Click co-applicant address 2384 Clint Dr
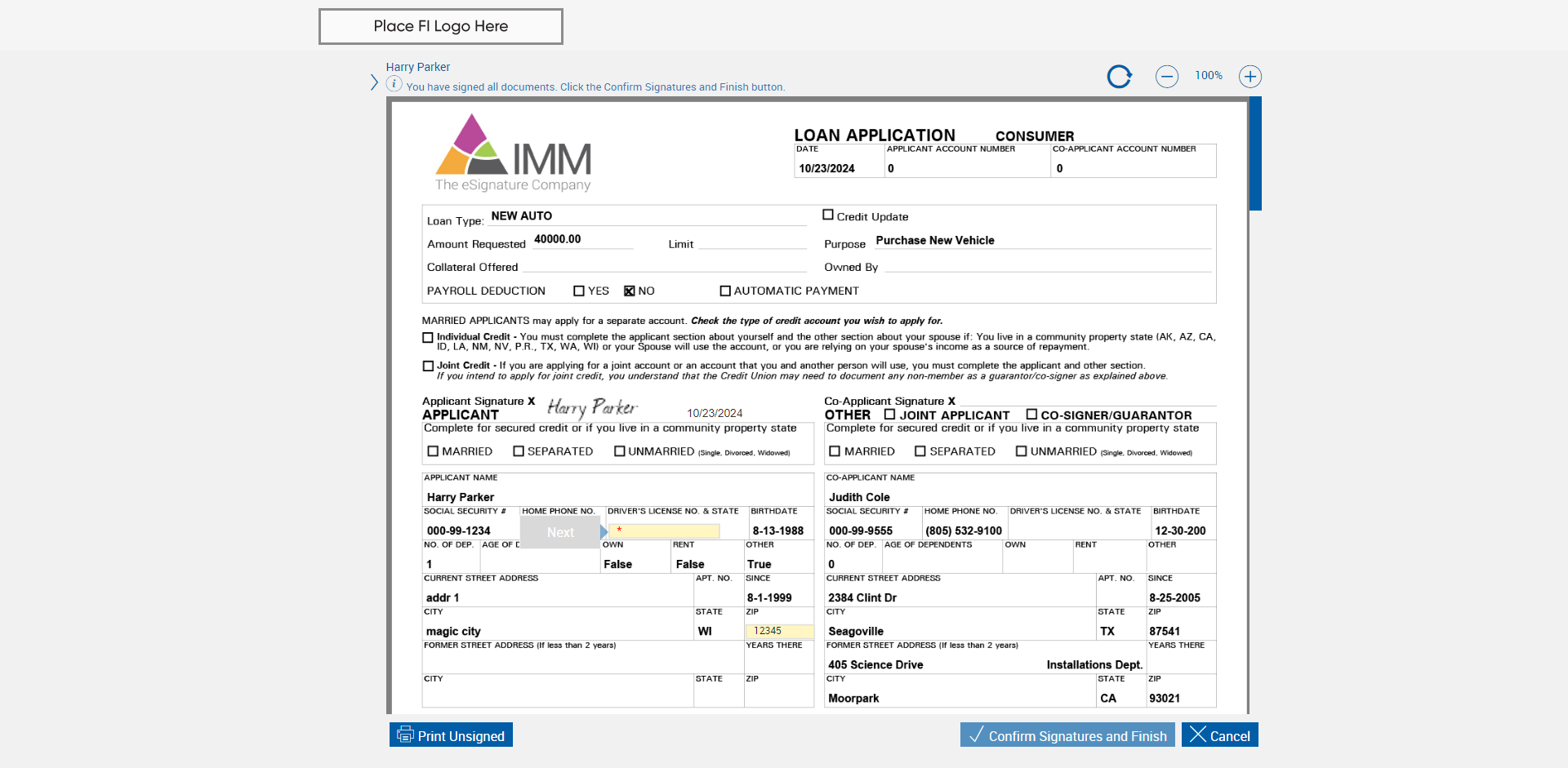Screen dimensions: 1568x768 (x=862, y=597)
